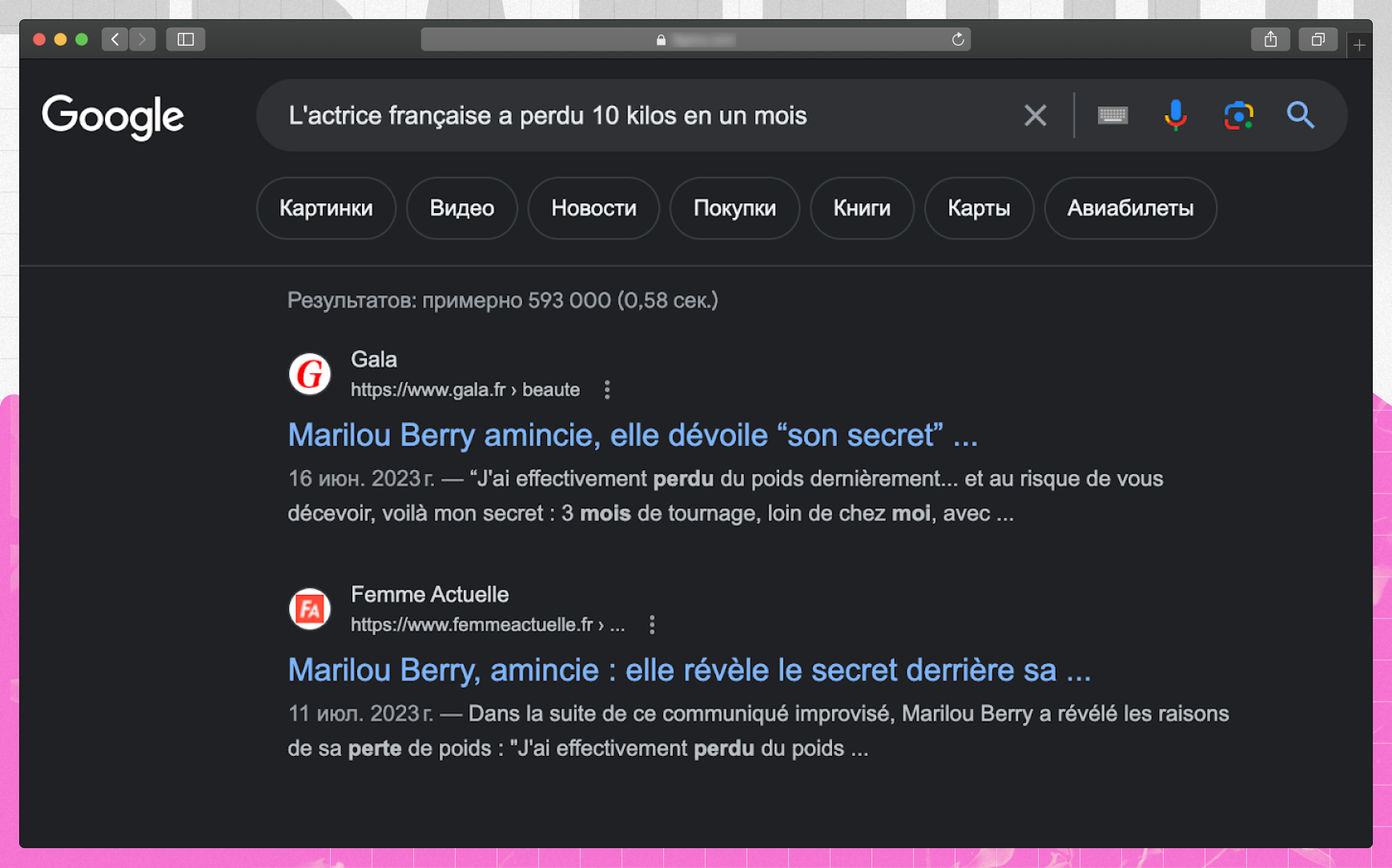Screen dimensions: 1392x868
Task: Start voice search with microphone icon
Action: [x=1175, y=115]
